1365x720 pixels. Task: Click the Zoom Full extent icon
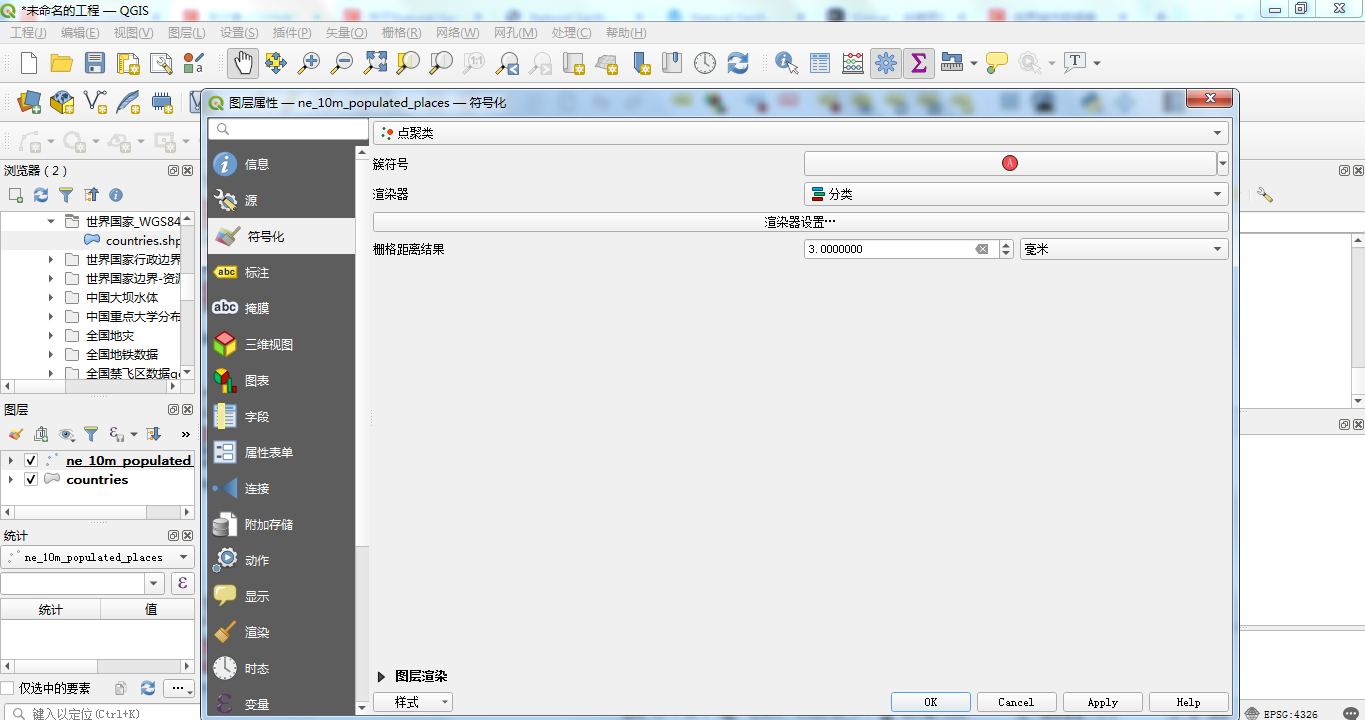pos(375,63)
